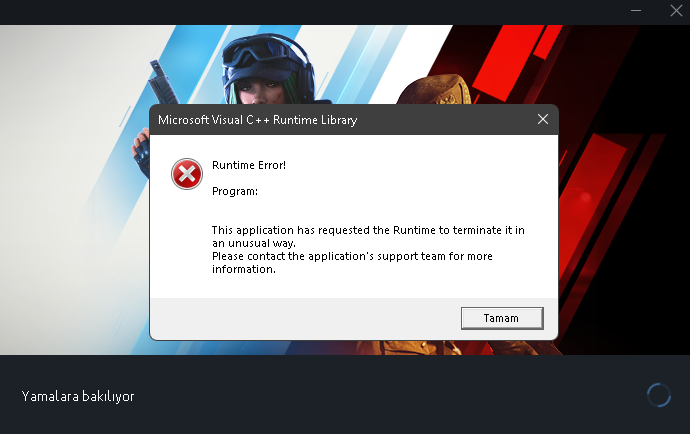Screen dimensions: 690x443
Task: Click the red error icon in the dialog
Action: pyautogui.click(x=187, y=174)
